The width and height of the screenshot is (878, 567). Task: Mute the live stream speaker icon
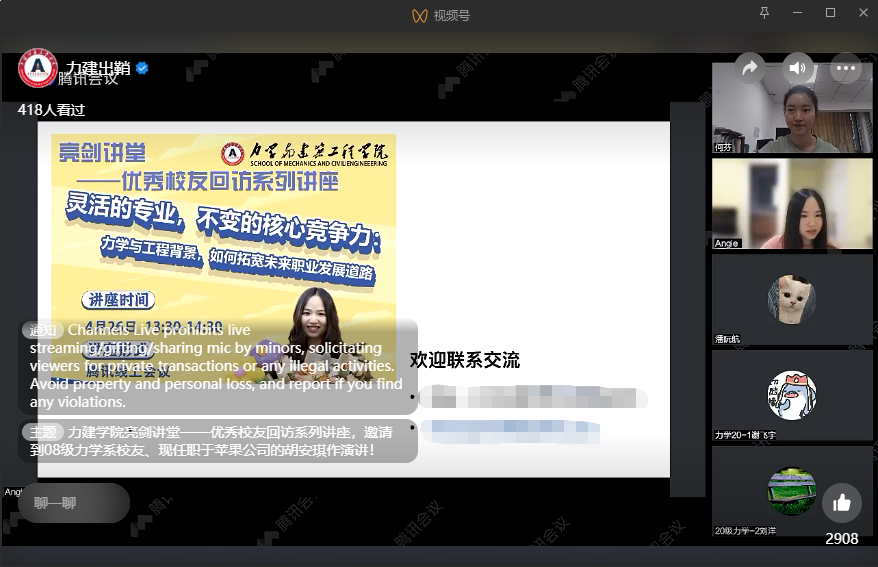[x=797, y=68]
